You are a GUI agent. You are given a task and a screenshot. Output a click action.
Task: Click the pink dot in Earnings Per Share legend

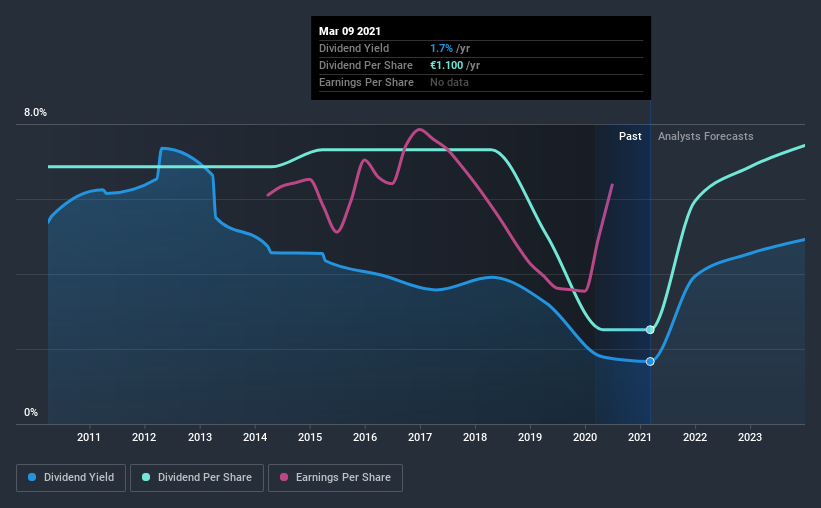tap(284, 477)
